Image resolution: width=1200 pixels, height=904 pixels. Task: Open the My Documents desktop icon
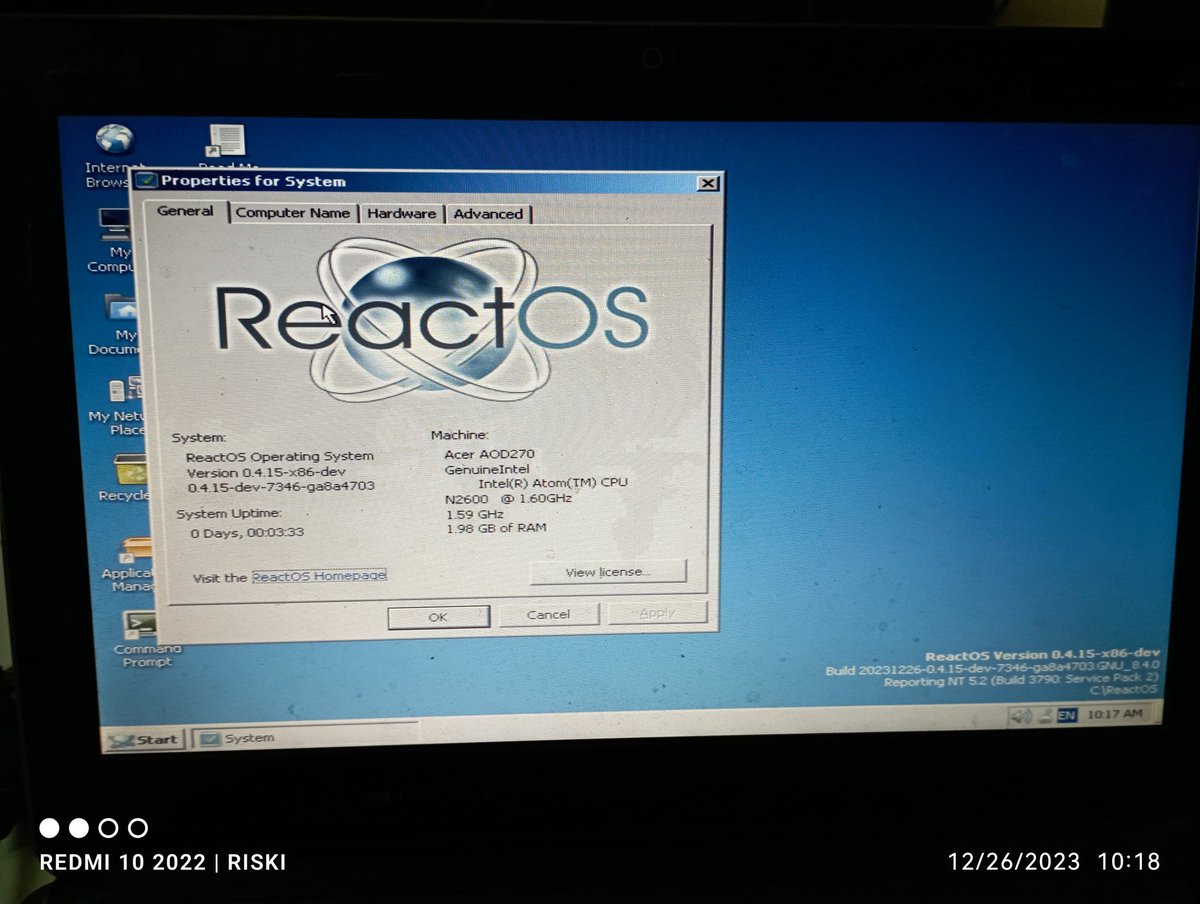121,308
